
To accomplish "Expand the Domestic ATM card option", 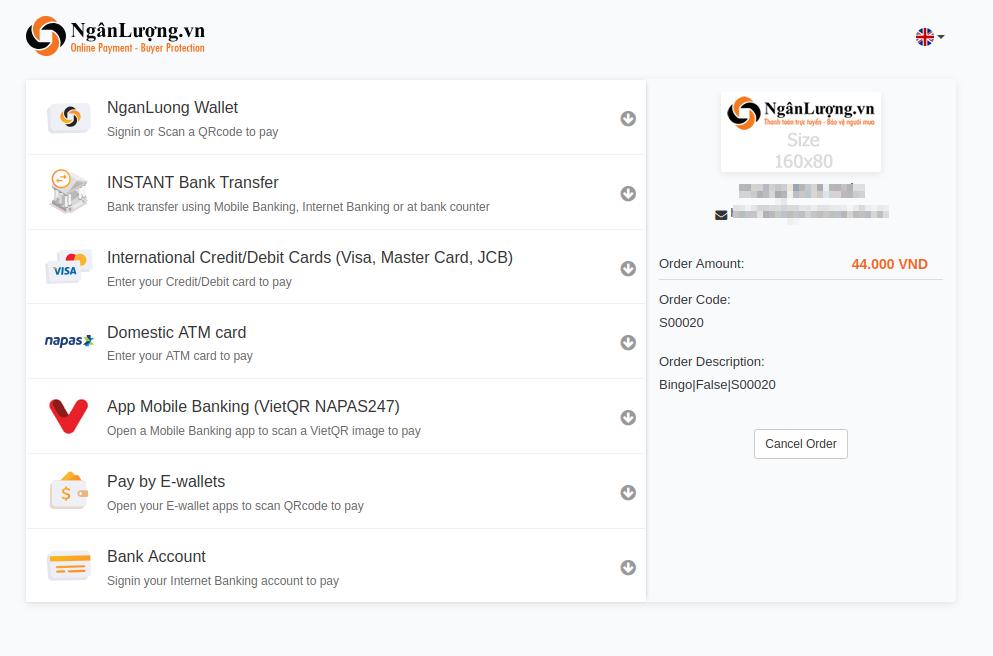I will pyautogui.click(x=628, y=343).
